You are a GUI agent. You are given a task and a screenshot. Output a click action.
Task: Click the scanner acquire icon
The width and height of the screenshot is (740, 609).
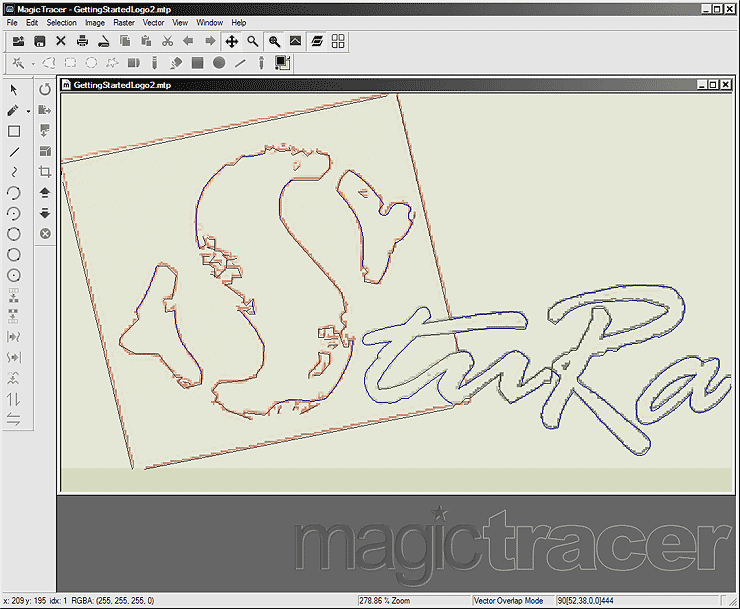pos(104,42)
